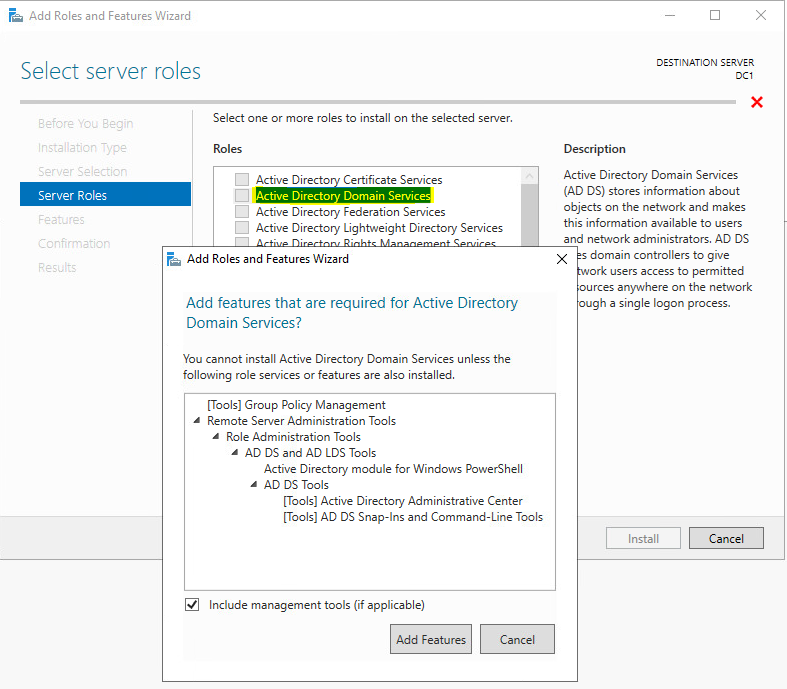Collapse the AD DS Tools node
The image size is (787, 689).
[254, 485]
